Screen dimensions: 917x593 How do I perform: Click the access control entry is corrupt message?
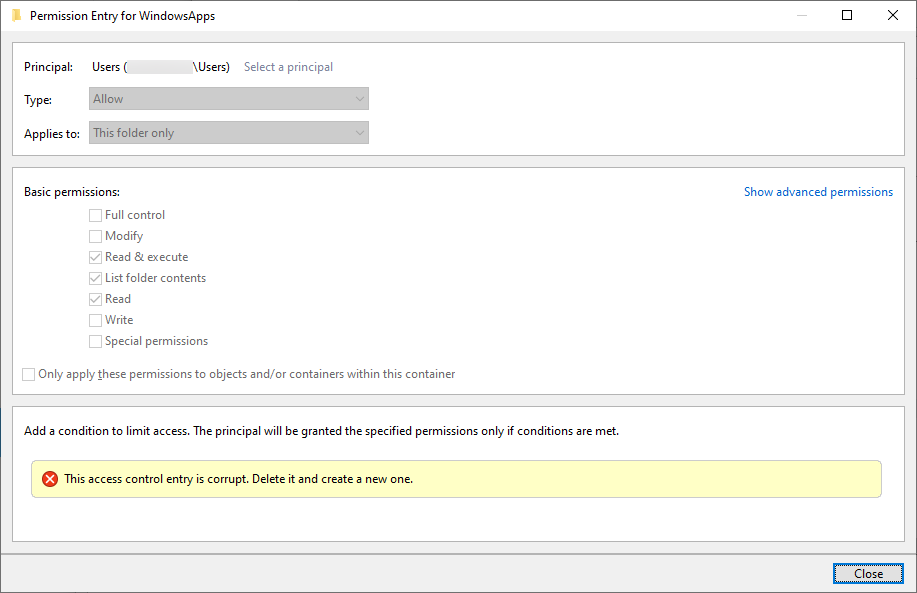tap(239, 479)
